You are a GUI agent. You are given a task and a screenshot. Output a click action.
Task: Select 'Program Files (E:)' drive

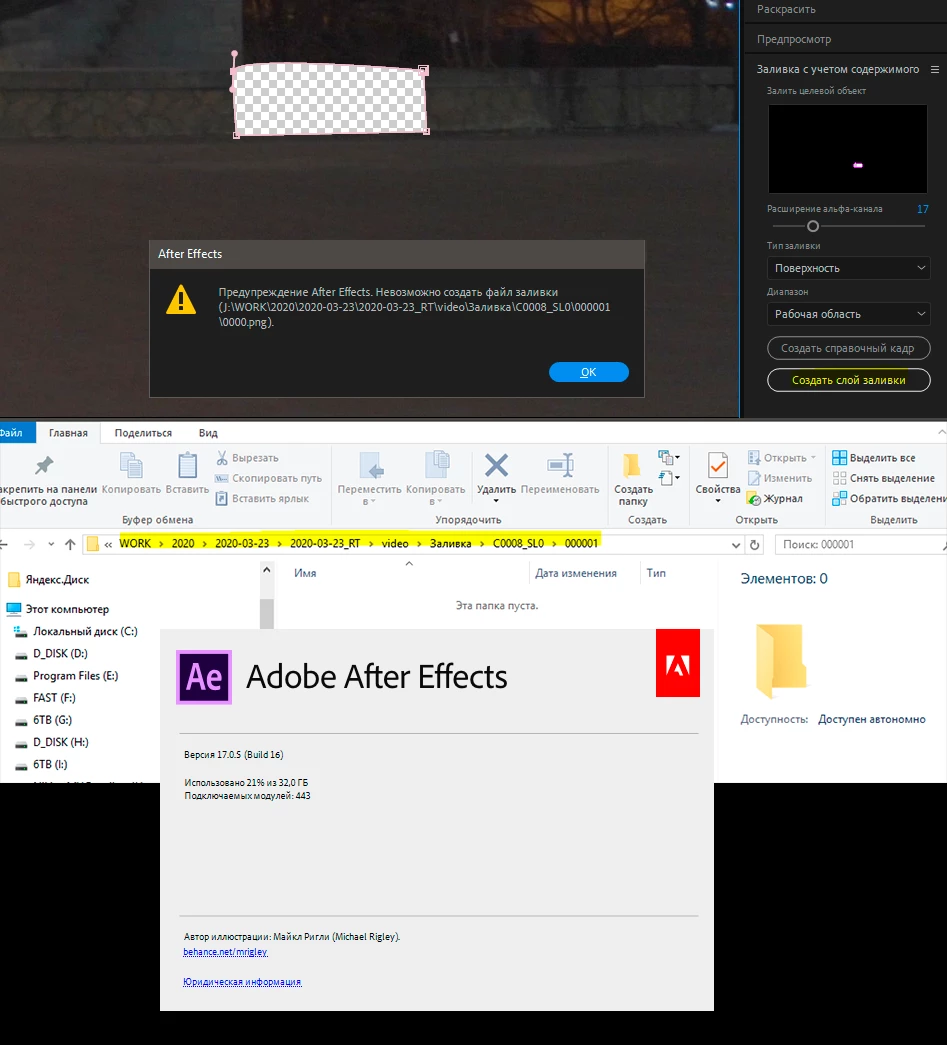point(75,675)
